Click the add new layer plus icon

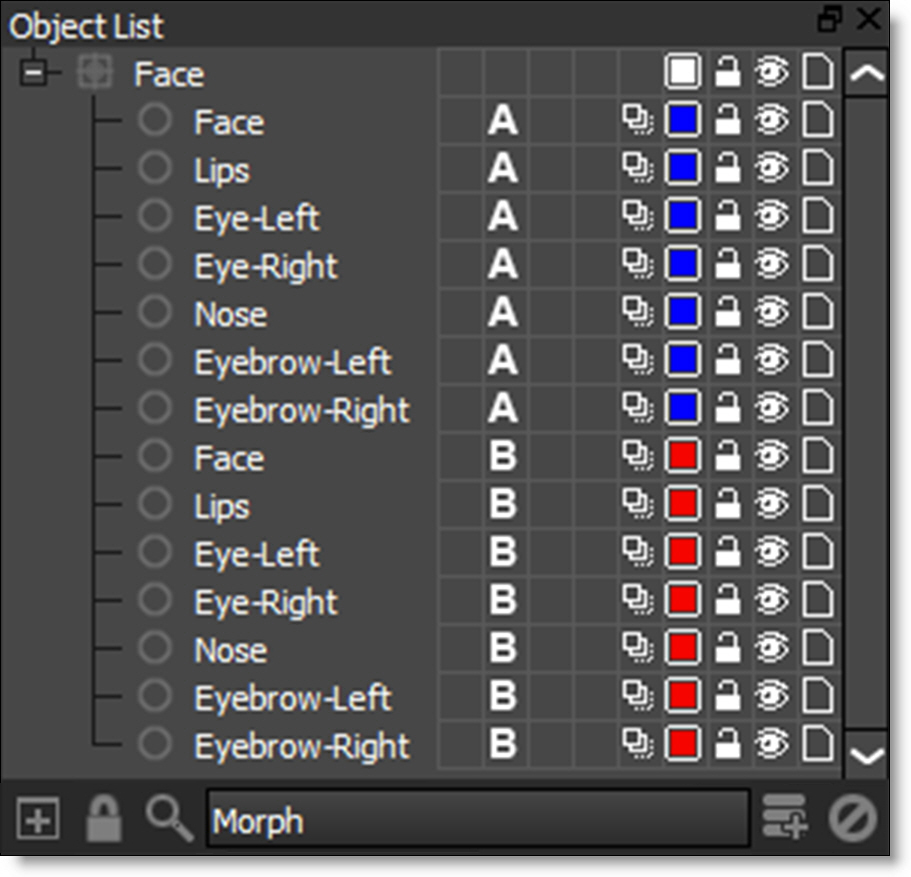tap(37, 821)
